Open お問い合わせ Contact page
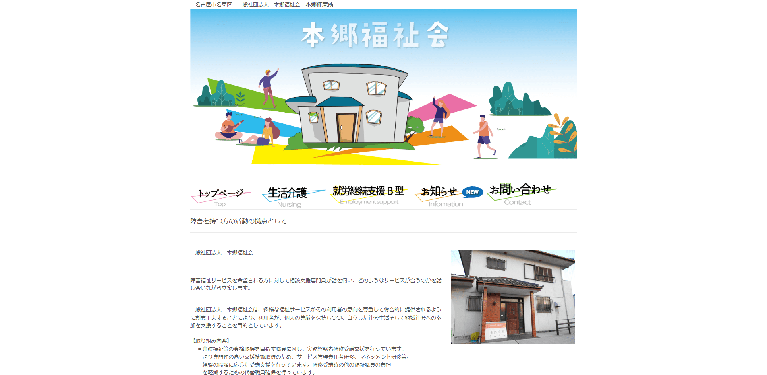 pos(521,194)
